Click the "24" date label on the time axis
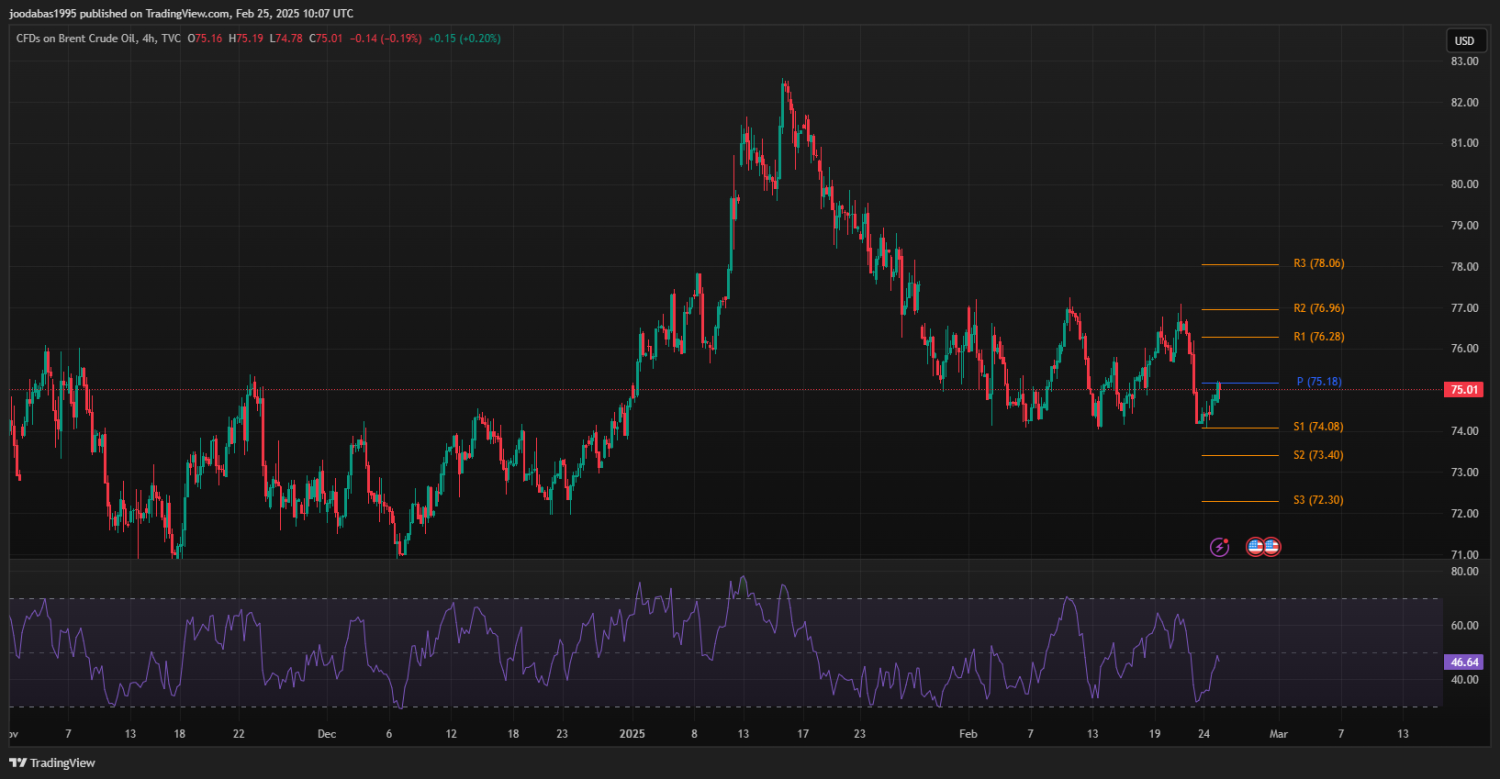The height and width of the screenshot is (779, 1500). point(1205,734)
